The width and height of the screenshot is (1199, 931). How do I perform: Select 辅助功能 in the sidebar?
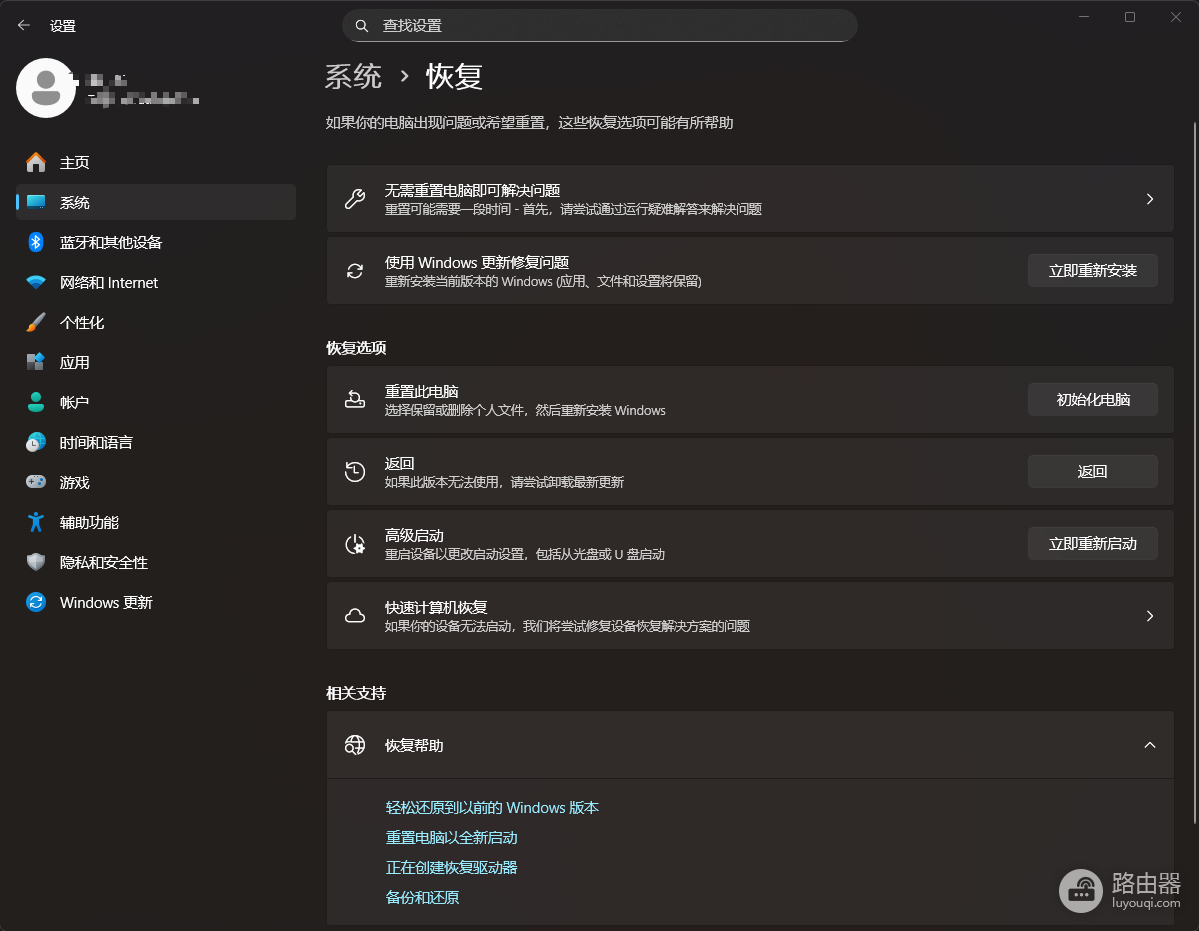click(156, 522)
